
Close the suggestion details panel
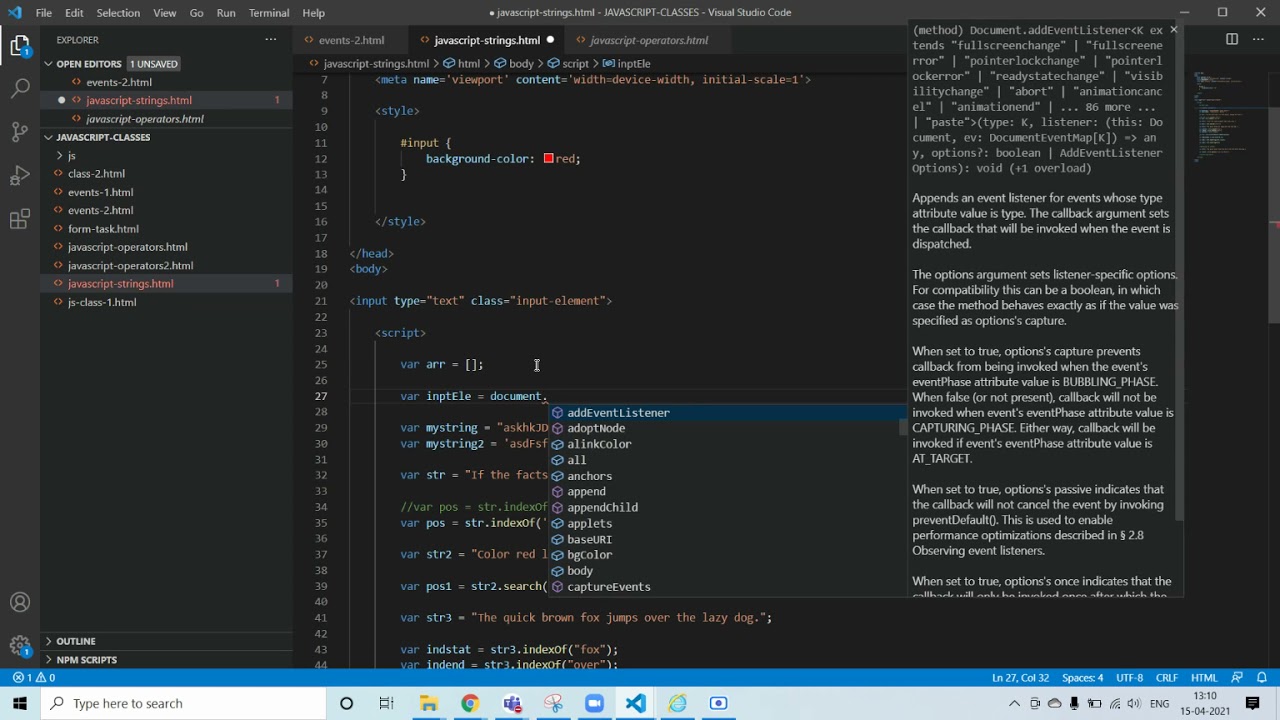point(1173,30)
